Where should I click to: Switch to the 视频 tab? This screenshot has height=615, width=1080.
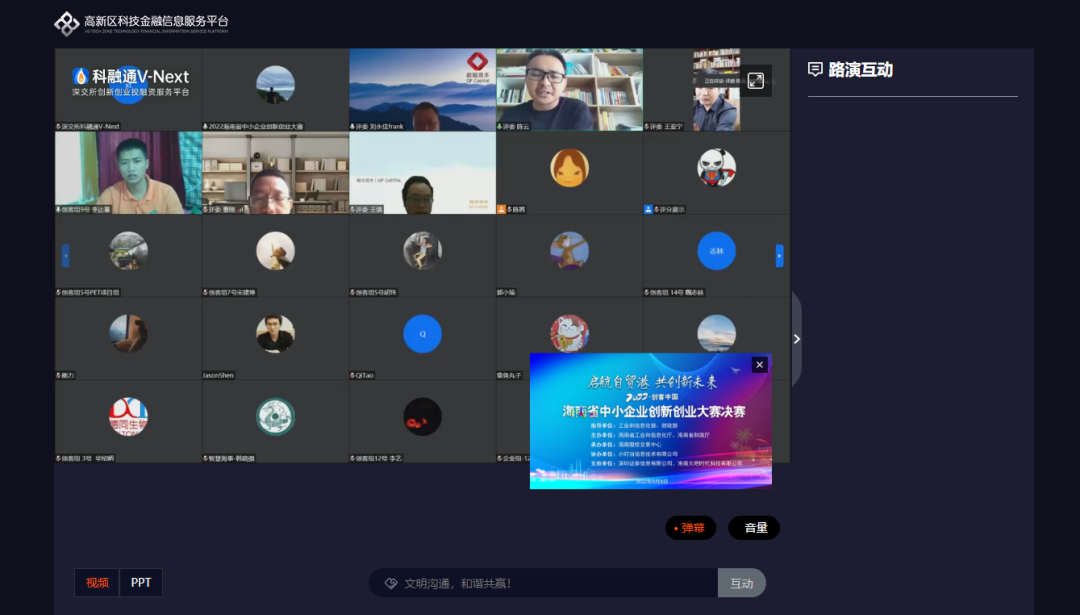coord(97,582)
